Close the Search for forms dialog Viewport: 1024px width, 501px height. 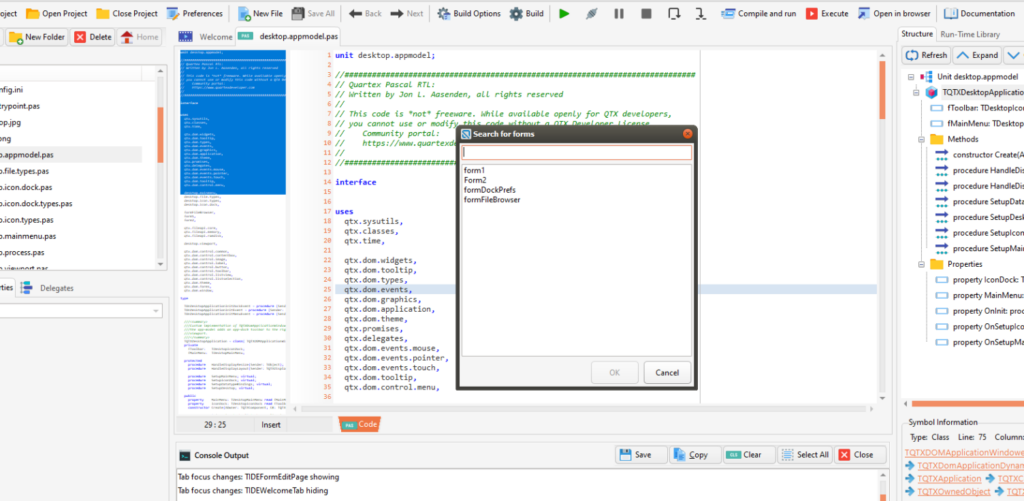687,133
